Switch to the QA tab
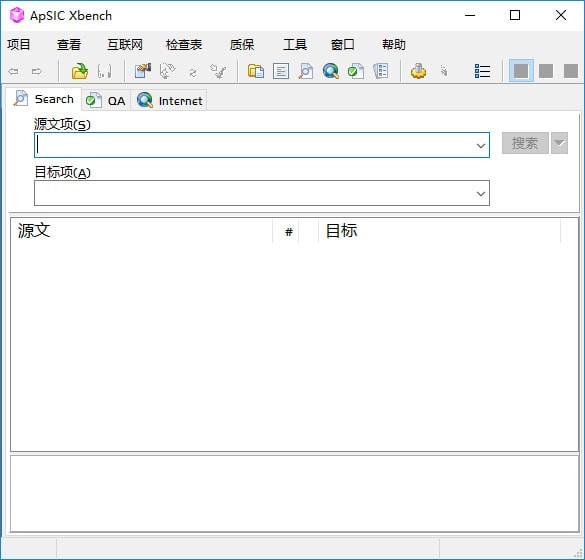Viewport: 585px width, 560px height. tap(106, 101)
